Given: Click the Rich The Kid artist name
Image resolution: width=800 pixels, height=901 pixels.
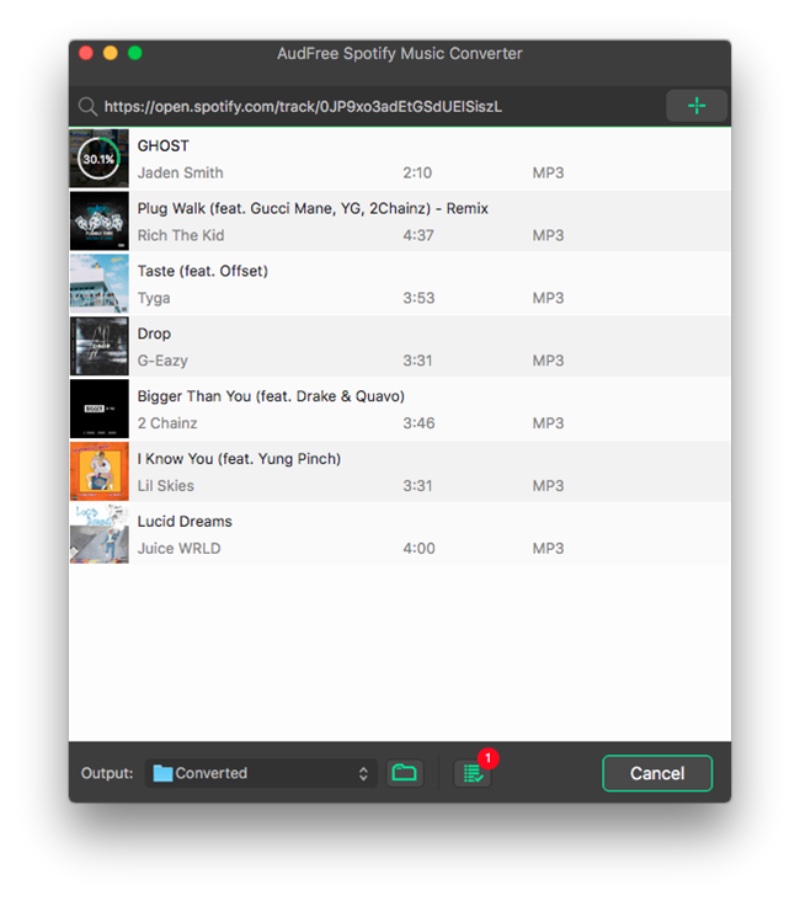Looking at the screenshot, I should [180, 236].
